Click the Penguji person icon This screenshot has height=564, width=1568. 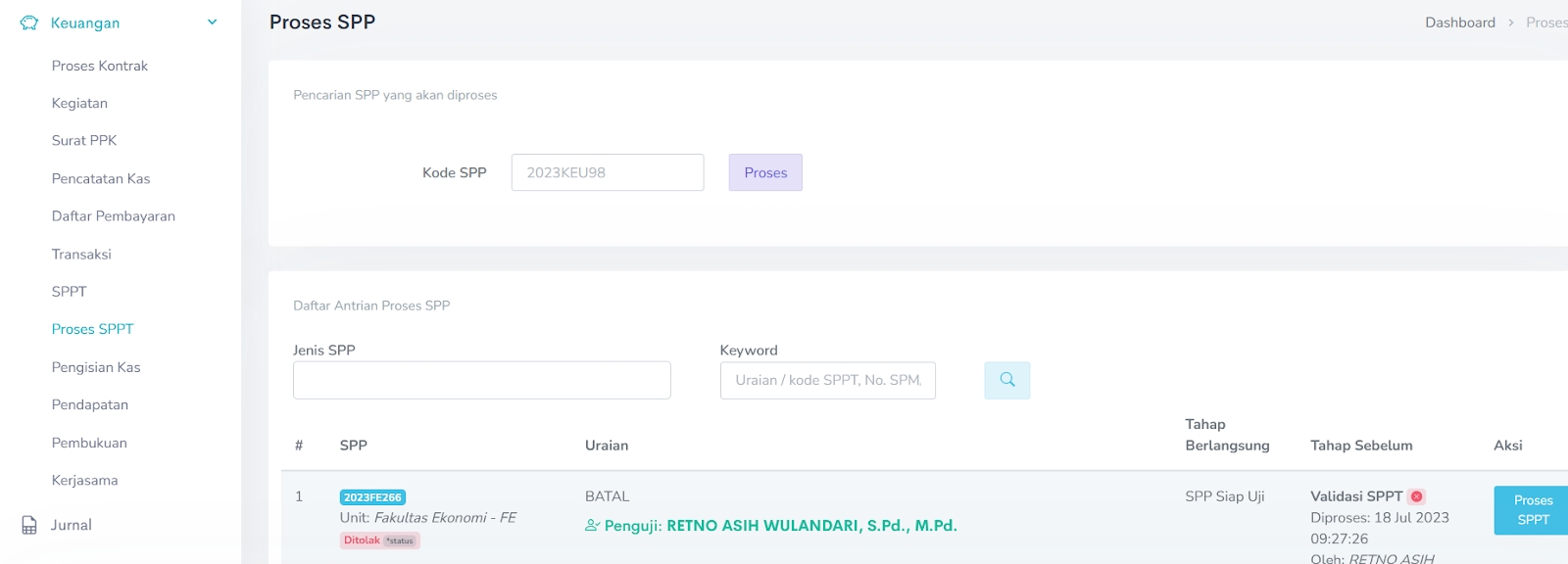coord(592,526)
